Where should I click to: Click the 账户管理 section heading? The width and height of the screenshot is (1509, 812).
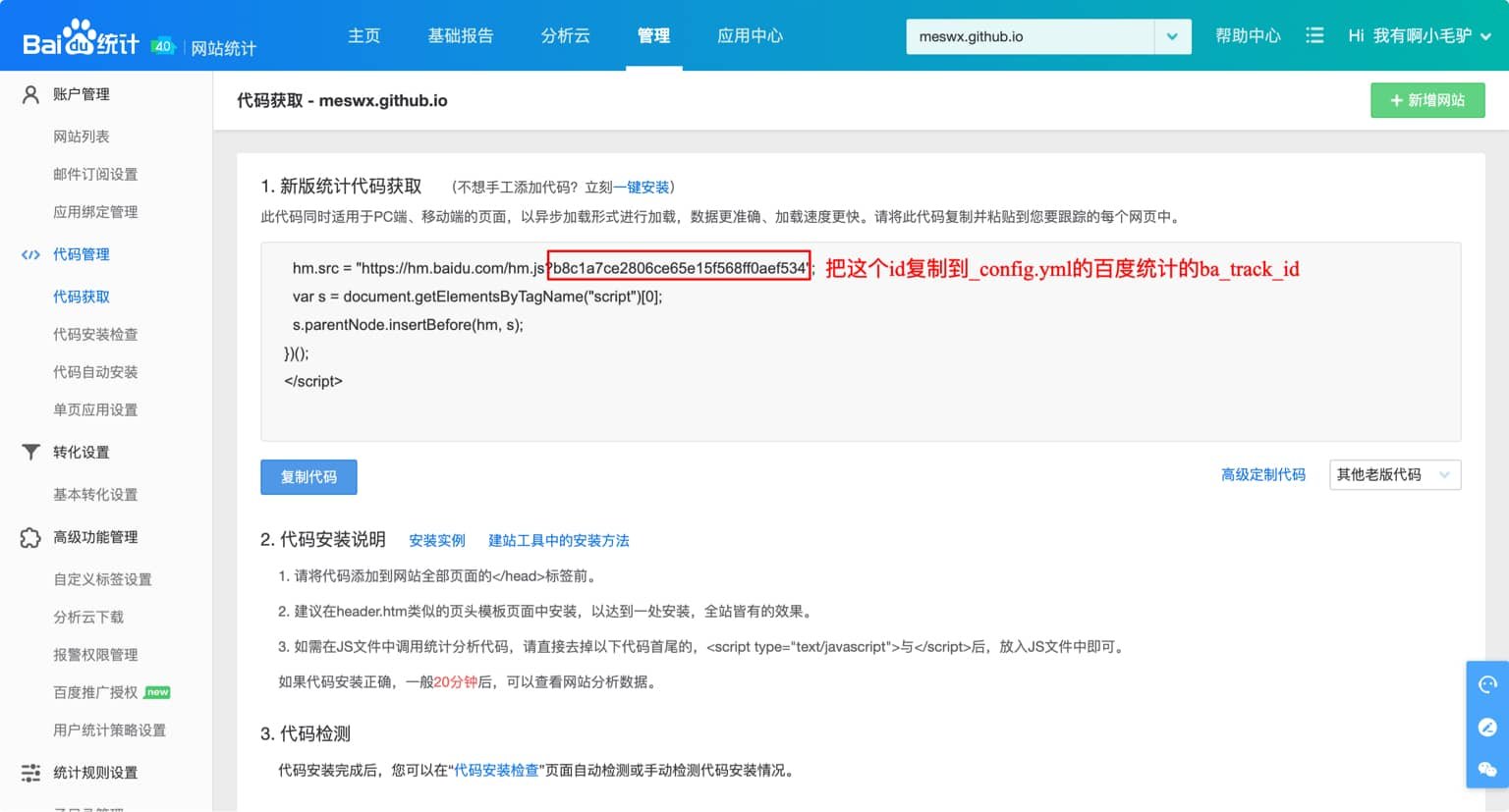pos(82,94)
